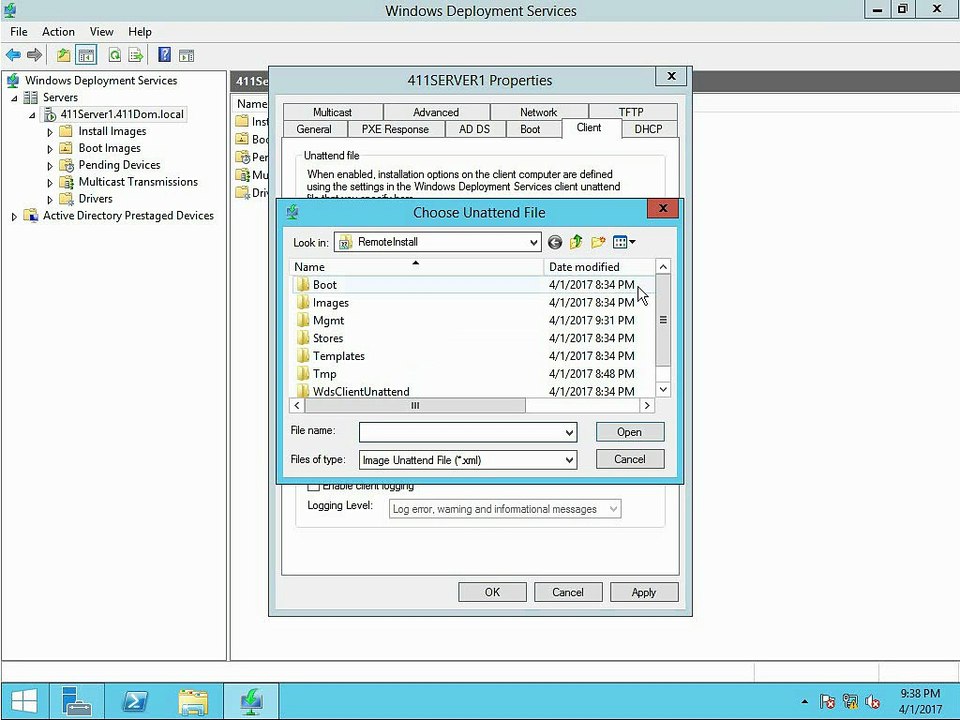Click Open in Choose Unattend File dialog

[x=629, y=432]
